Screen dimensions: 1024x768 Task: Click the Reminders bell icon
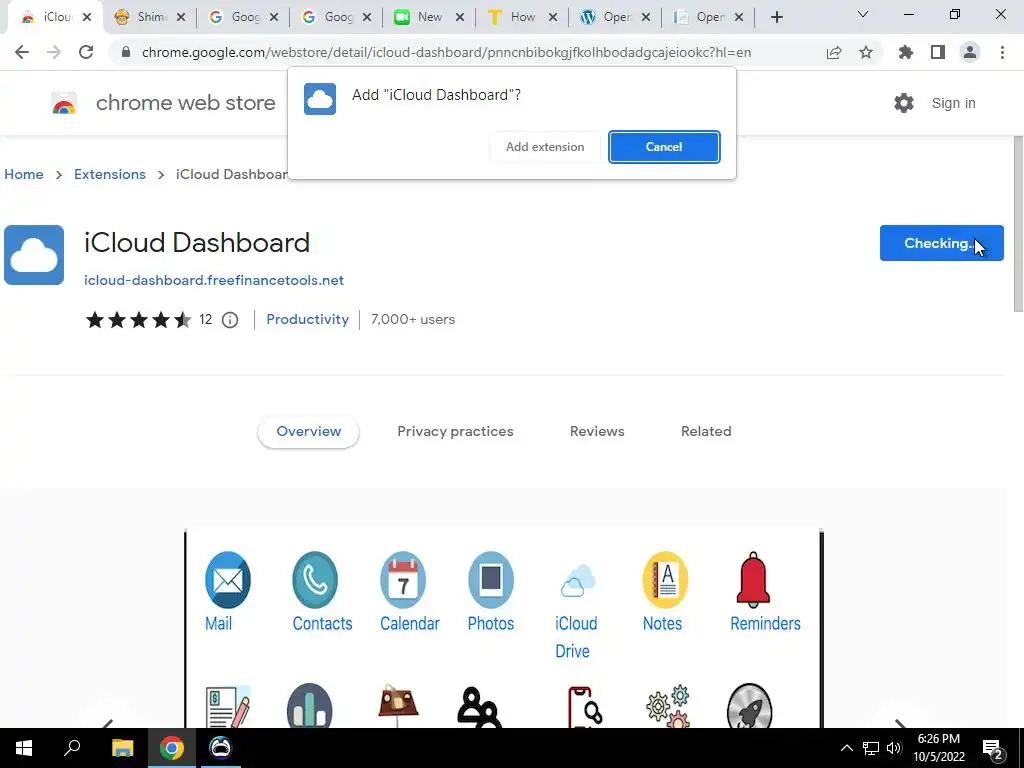click(753, 580)
